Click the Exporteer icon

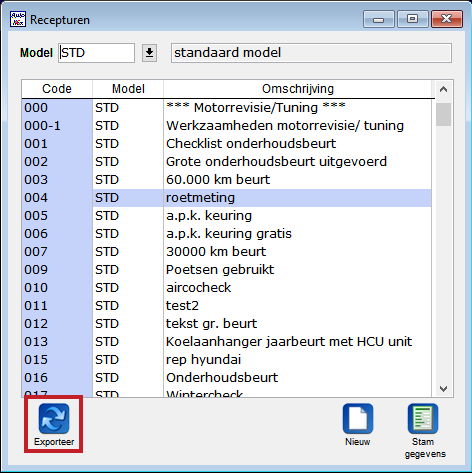pyautogui.click(x=54, y=419)
